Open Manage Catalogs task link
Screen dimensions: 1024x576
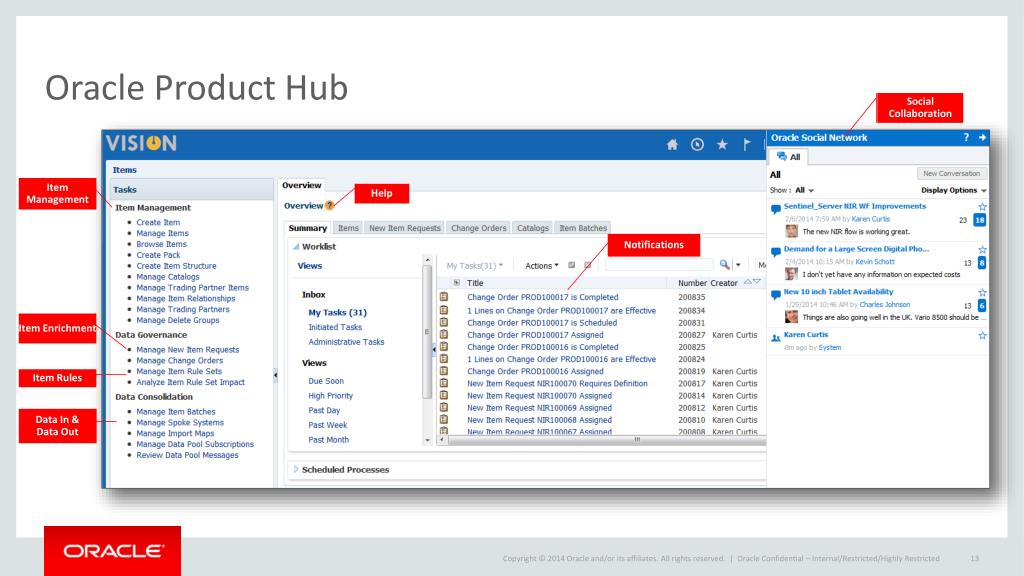pyautogui.click(x=168, y=276)
